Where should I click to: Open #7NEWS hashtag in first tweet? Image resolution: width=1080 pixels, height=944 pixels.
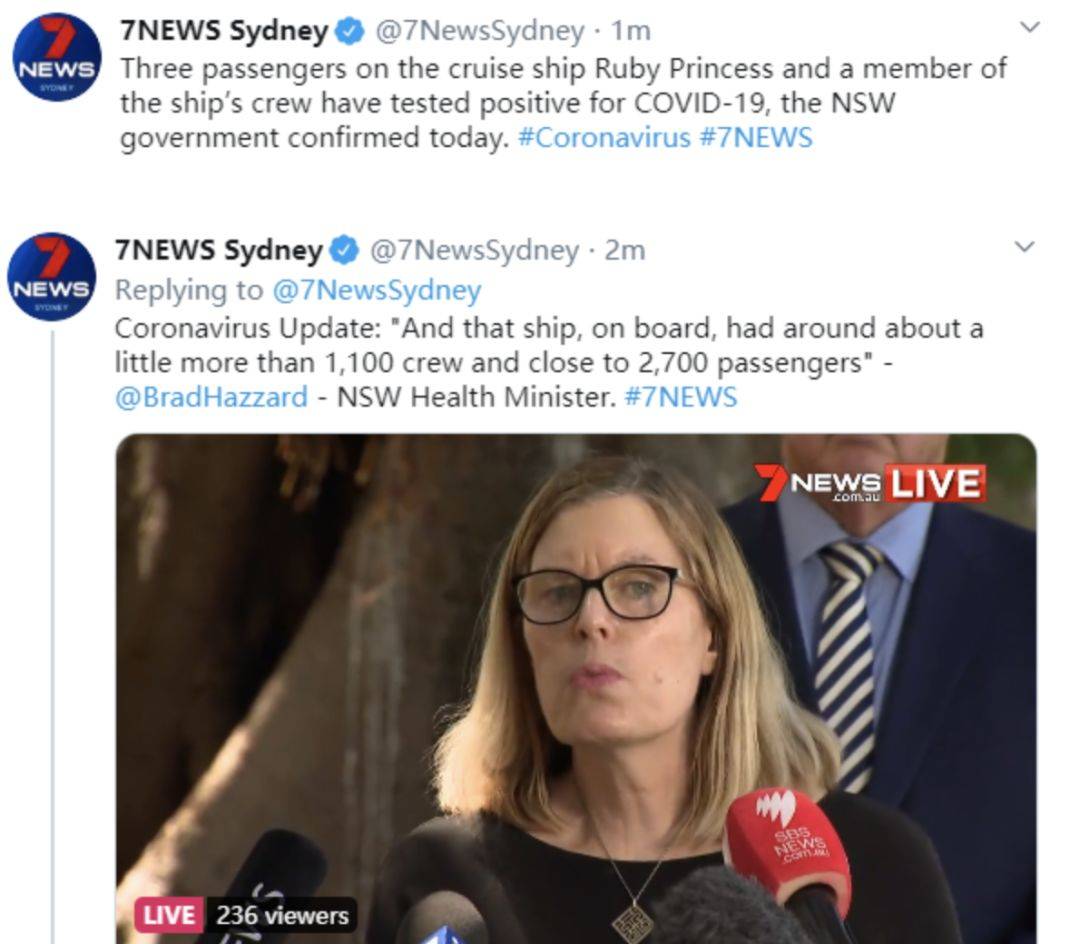click(x=756, y=138)
